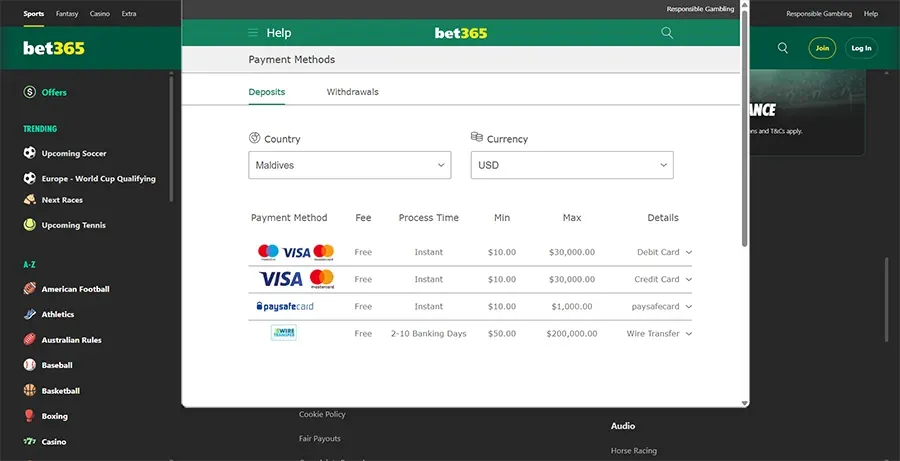Click the Casino 777 icon
This screenshot has height=461, width=900.
point(29,441)
